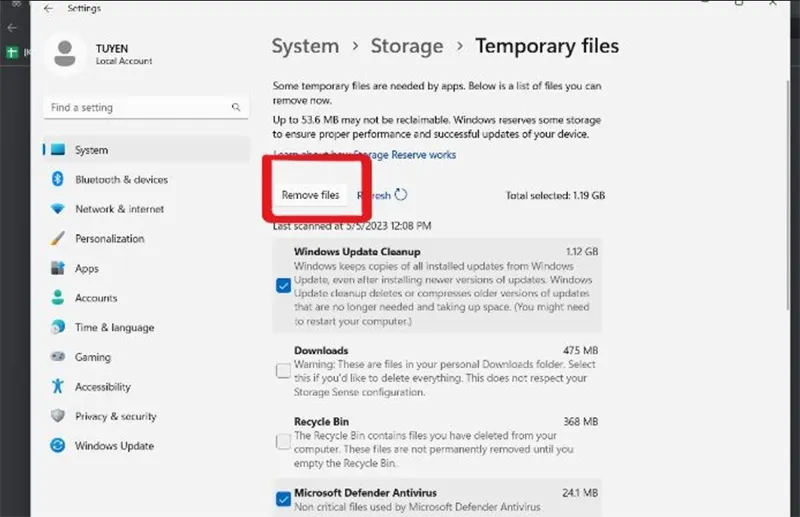Click the Downloads item title
Viewport: 800px width, 517px height.
[x=321, y=351]
